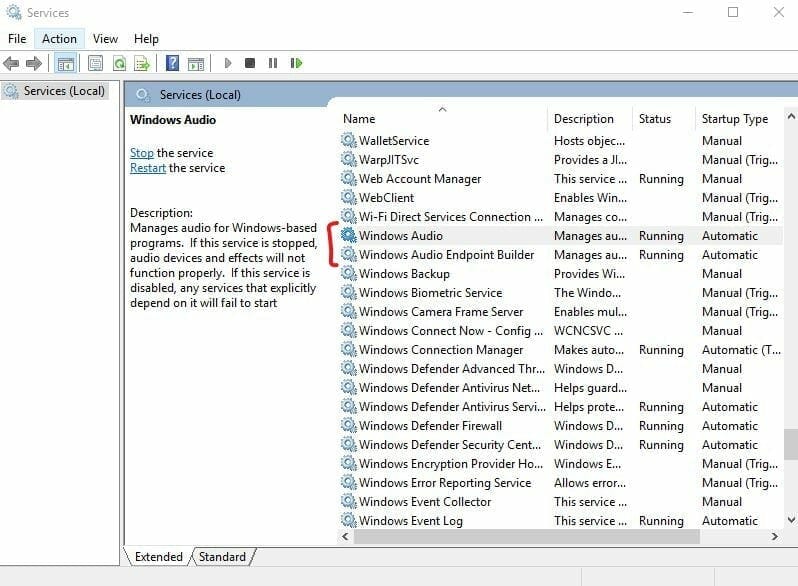Sort by the Startup Type column header

(x=734, y=119)
